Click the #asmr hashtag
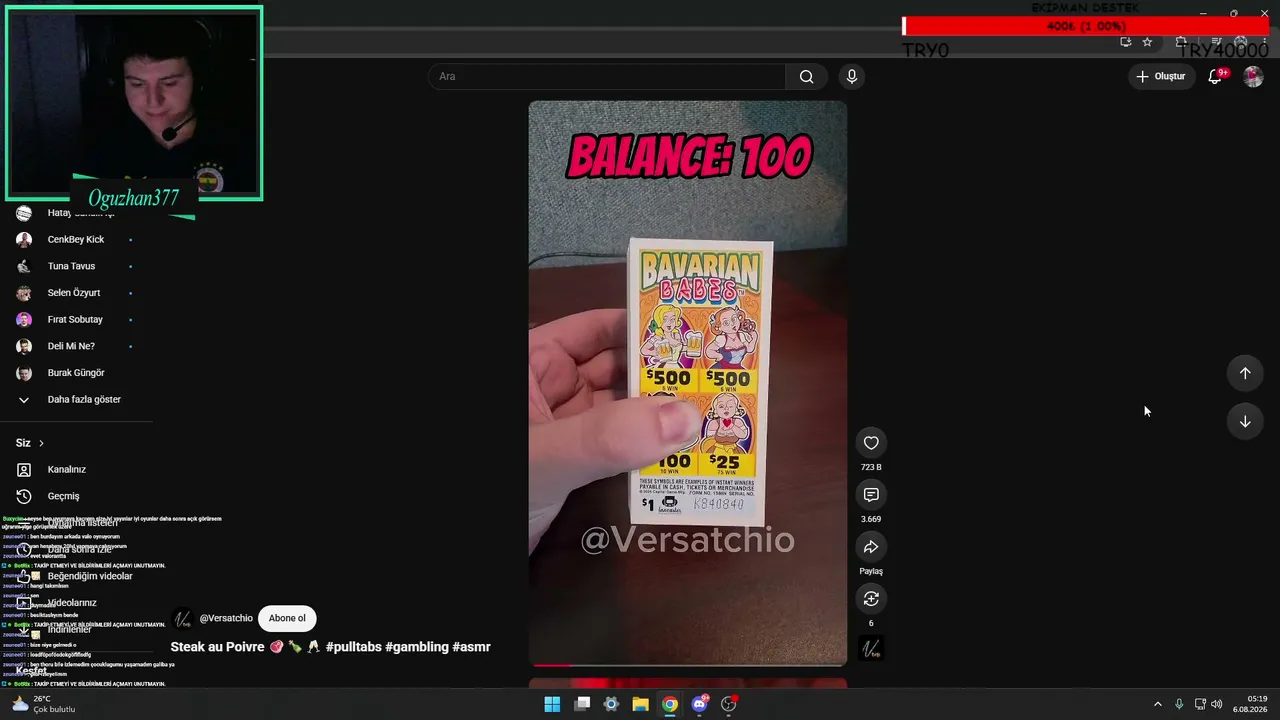The width and height of the screenshot is (1280, 720). click(x=471, y=647)
